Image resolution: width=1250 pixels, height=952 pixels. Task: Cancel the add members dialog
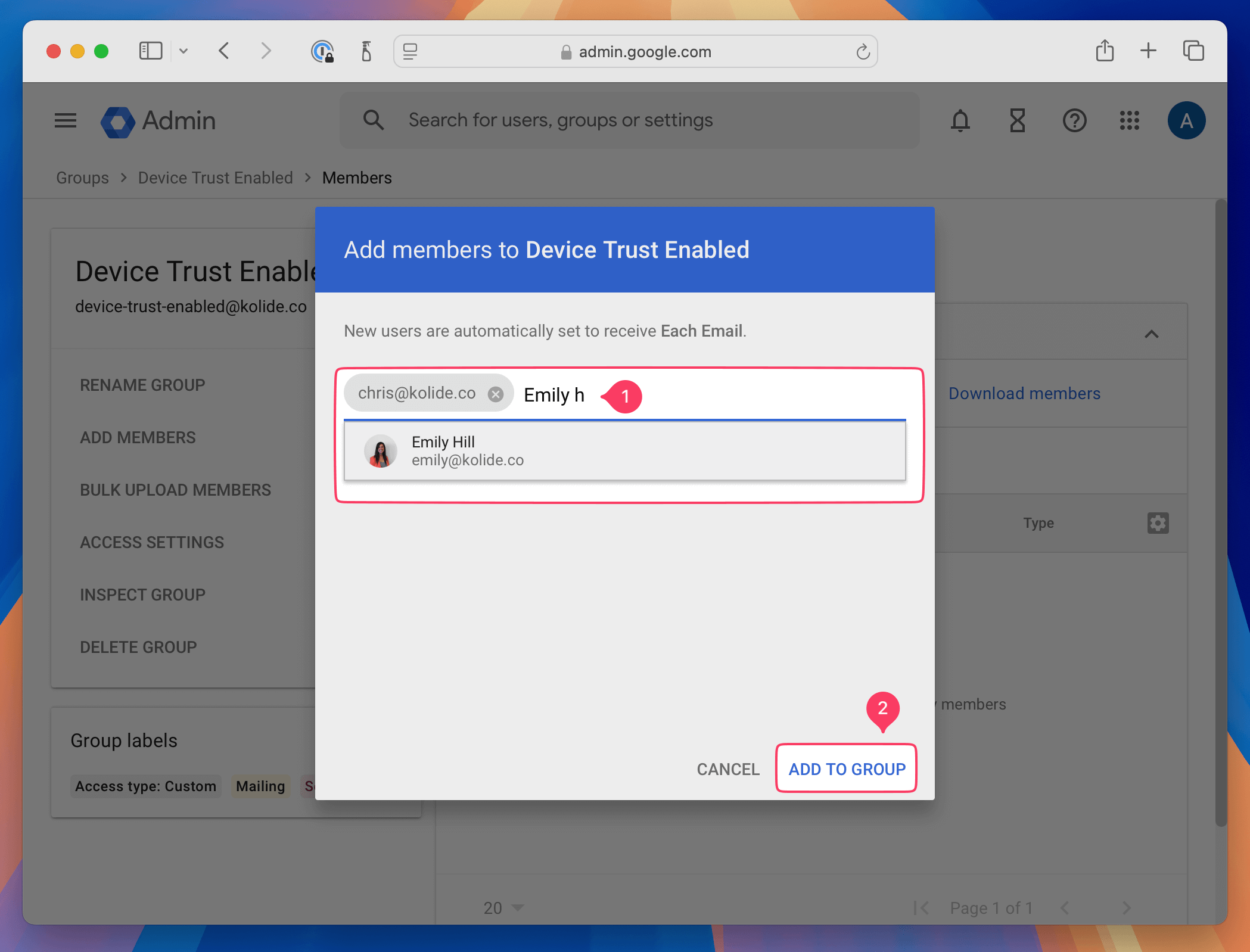727,769
